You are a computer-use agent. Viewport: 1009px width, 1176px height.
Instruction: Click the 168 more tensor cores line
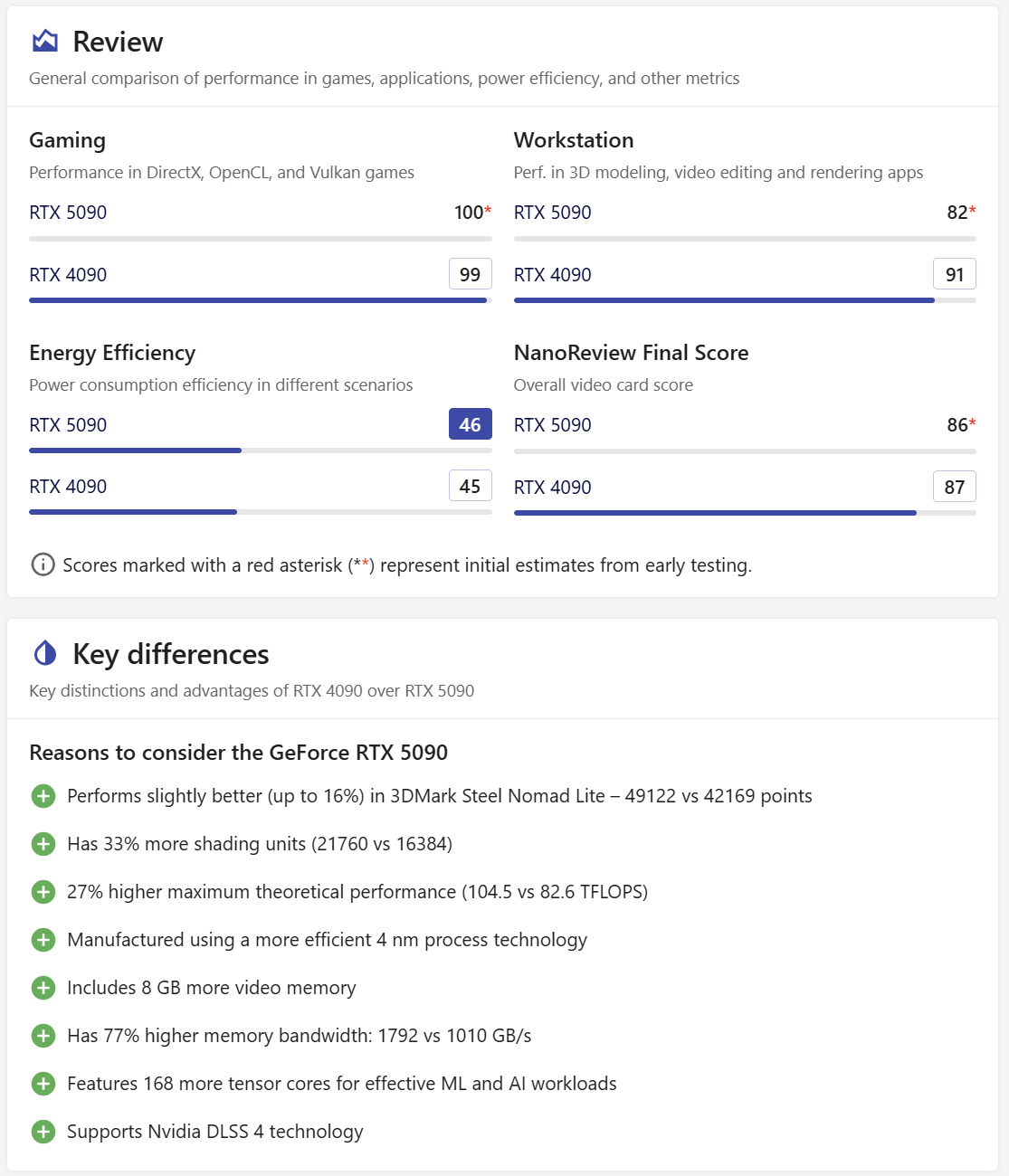[342, 1084]
